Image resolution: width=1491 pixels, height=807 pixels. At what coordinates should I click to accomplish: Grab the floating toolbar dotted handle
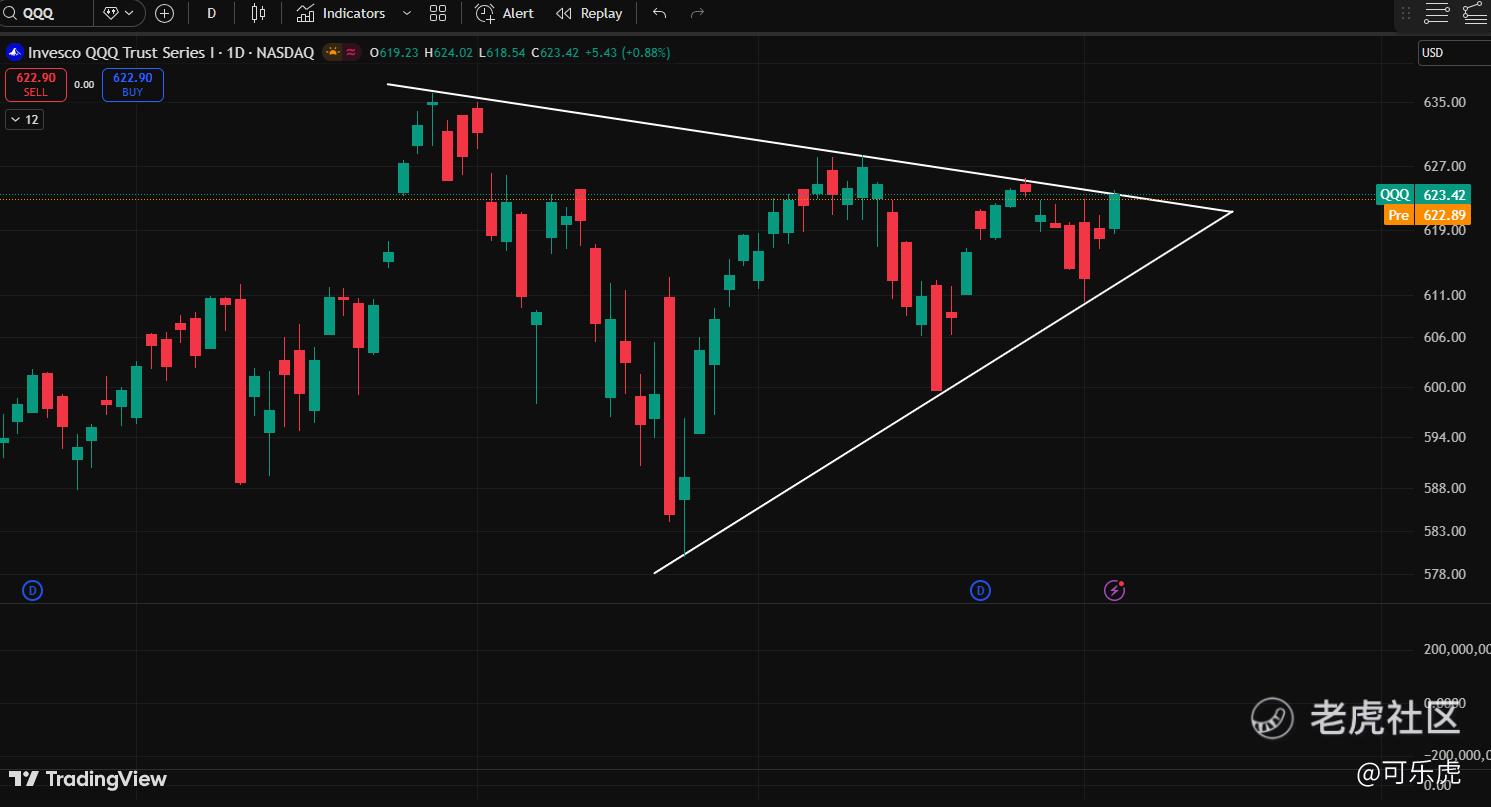pyautogui.click(x=1406, y=13)
